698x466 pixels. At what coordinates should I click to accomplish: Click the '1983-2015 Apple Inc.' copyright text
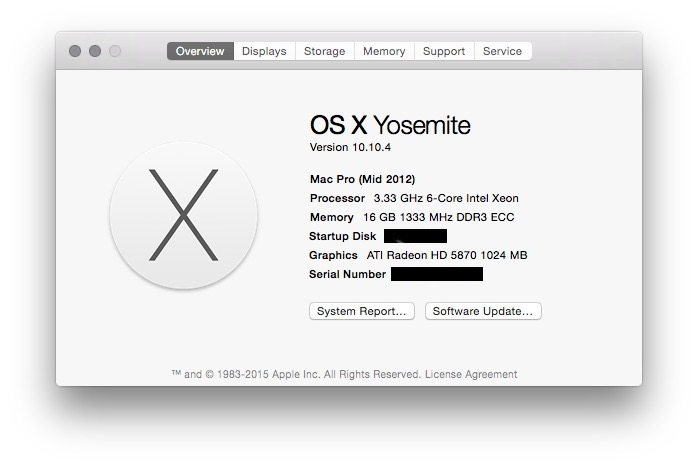pos(268,374)
